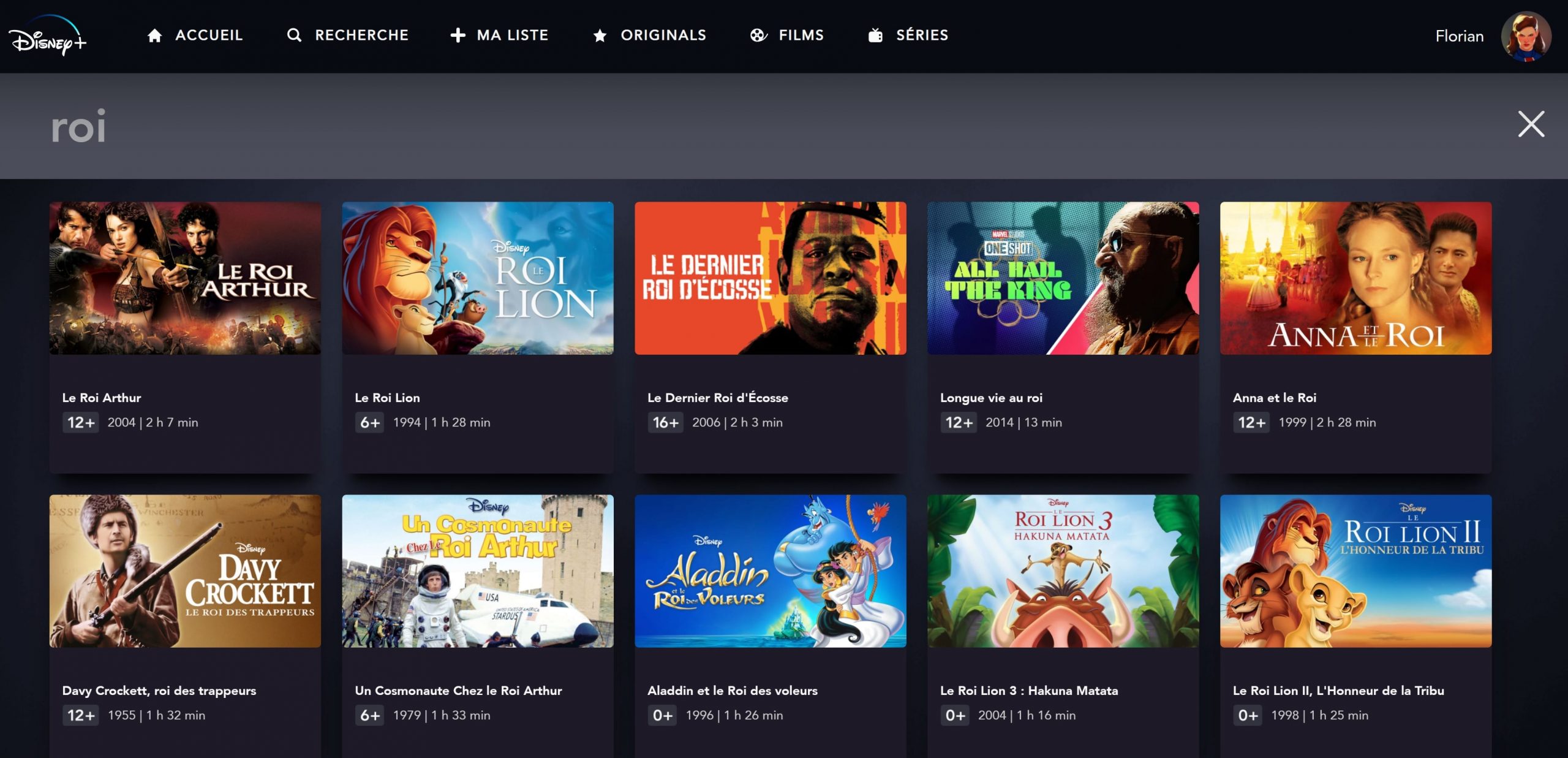This screenshot has height=758, width=1568.
Task: Click the 'Anna et le Roi' title
Action: click(x=1275, y=398)
